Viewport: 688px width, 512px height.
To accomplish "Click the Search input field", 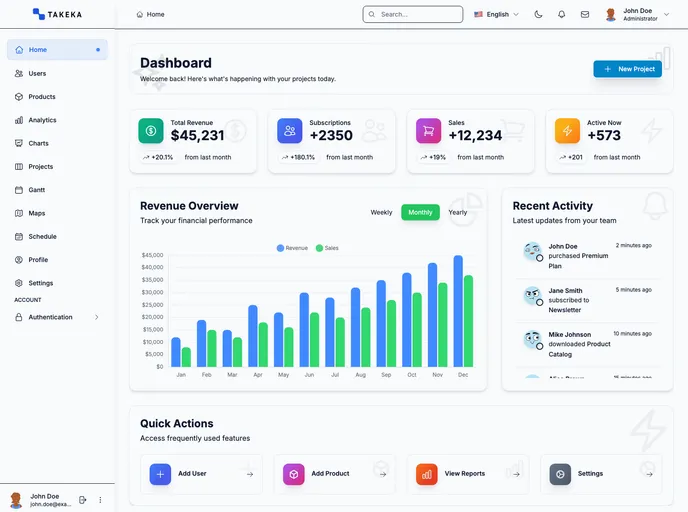I will pos(413,14).
